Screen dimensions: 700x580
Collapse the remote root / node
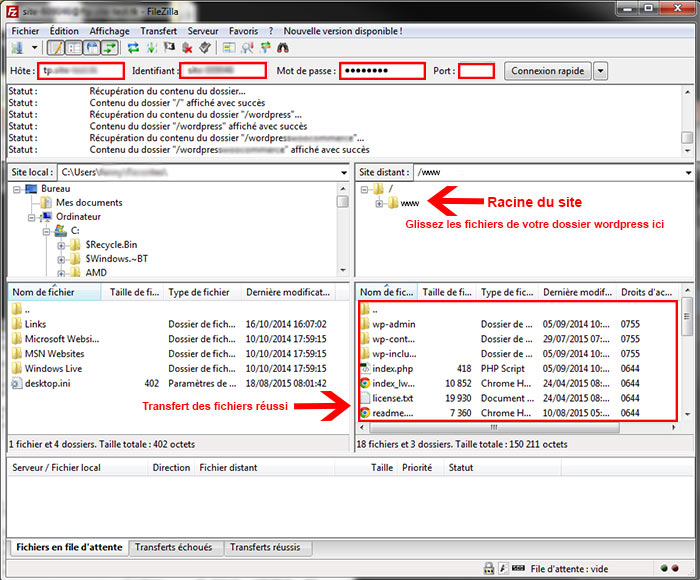(364, 189)
